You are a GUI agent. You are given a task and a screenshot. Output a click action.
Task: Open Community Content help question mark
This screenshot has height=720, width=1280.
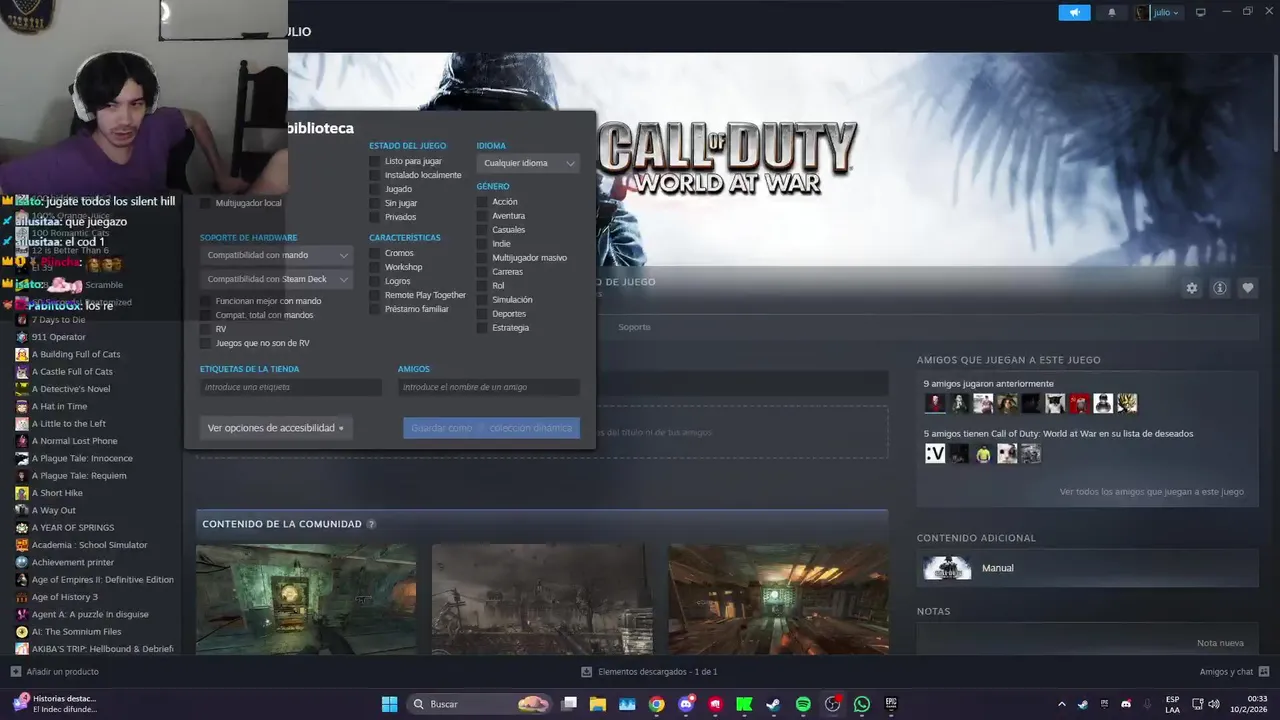pos(371,524)
